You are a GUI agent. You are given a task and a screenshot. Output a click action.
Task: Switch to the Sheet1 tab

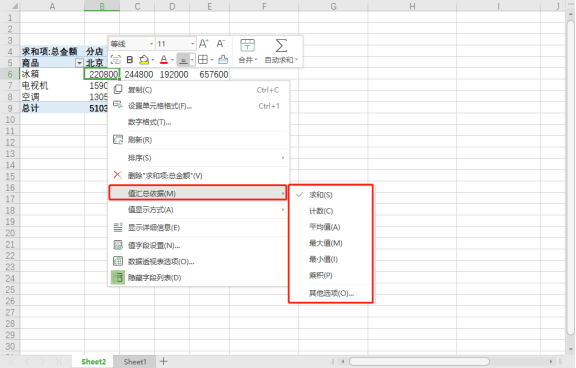[135, 362]
